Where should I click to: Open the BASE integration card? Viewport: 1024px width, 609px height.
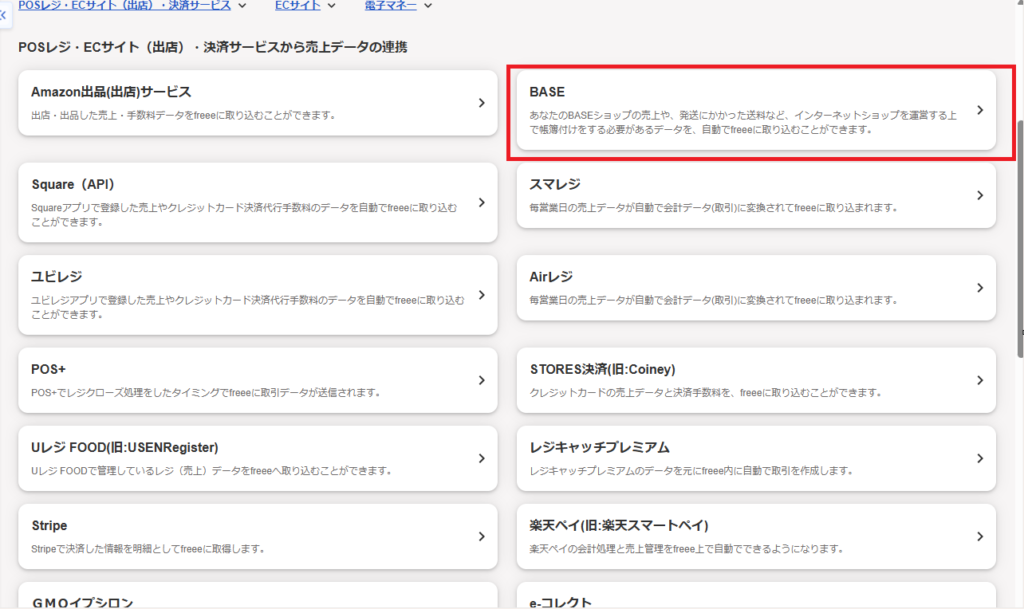(756, 110)
